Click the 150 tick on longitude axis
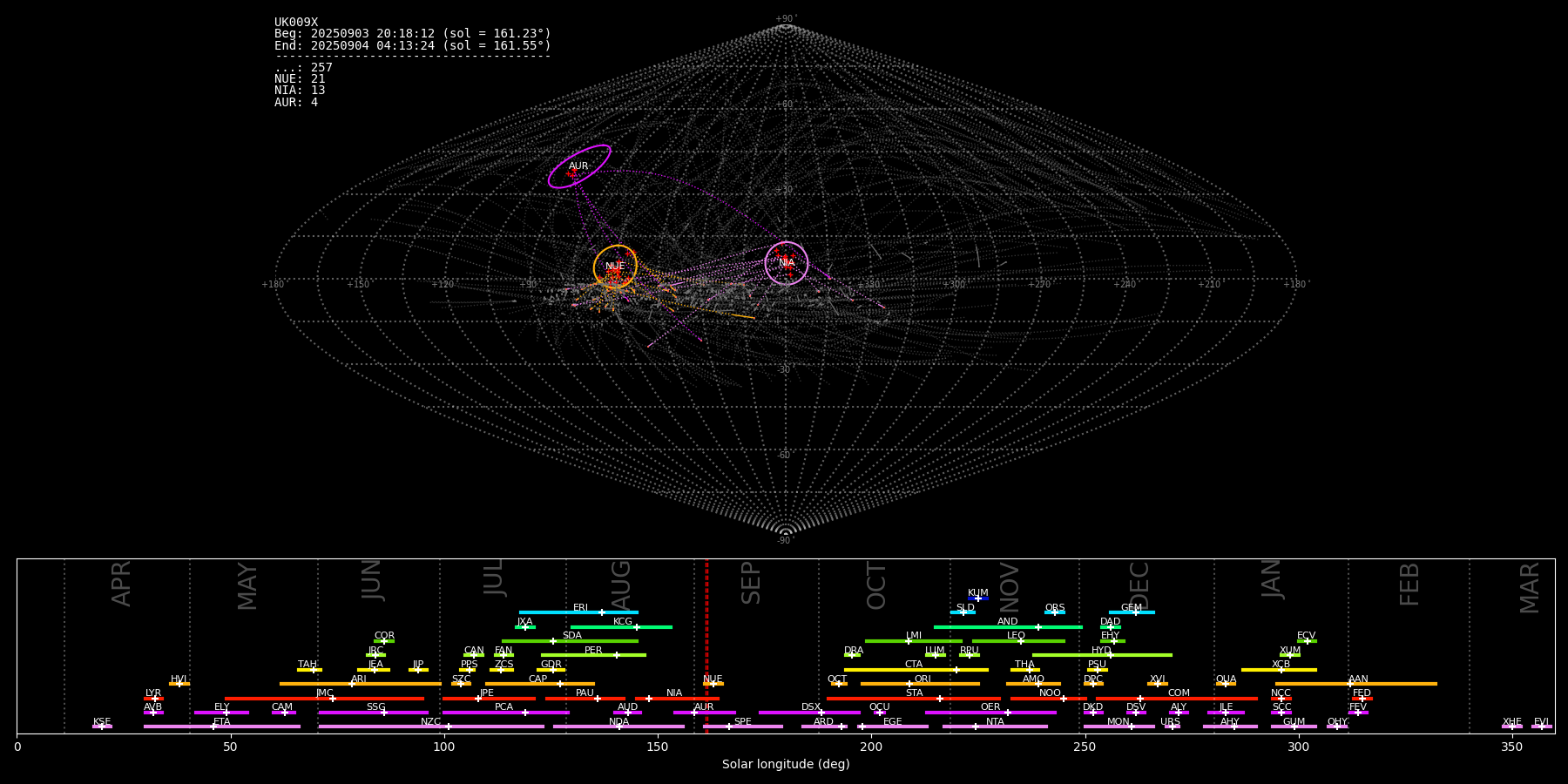 pyautogui.click(x=658, y=747)
